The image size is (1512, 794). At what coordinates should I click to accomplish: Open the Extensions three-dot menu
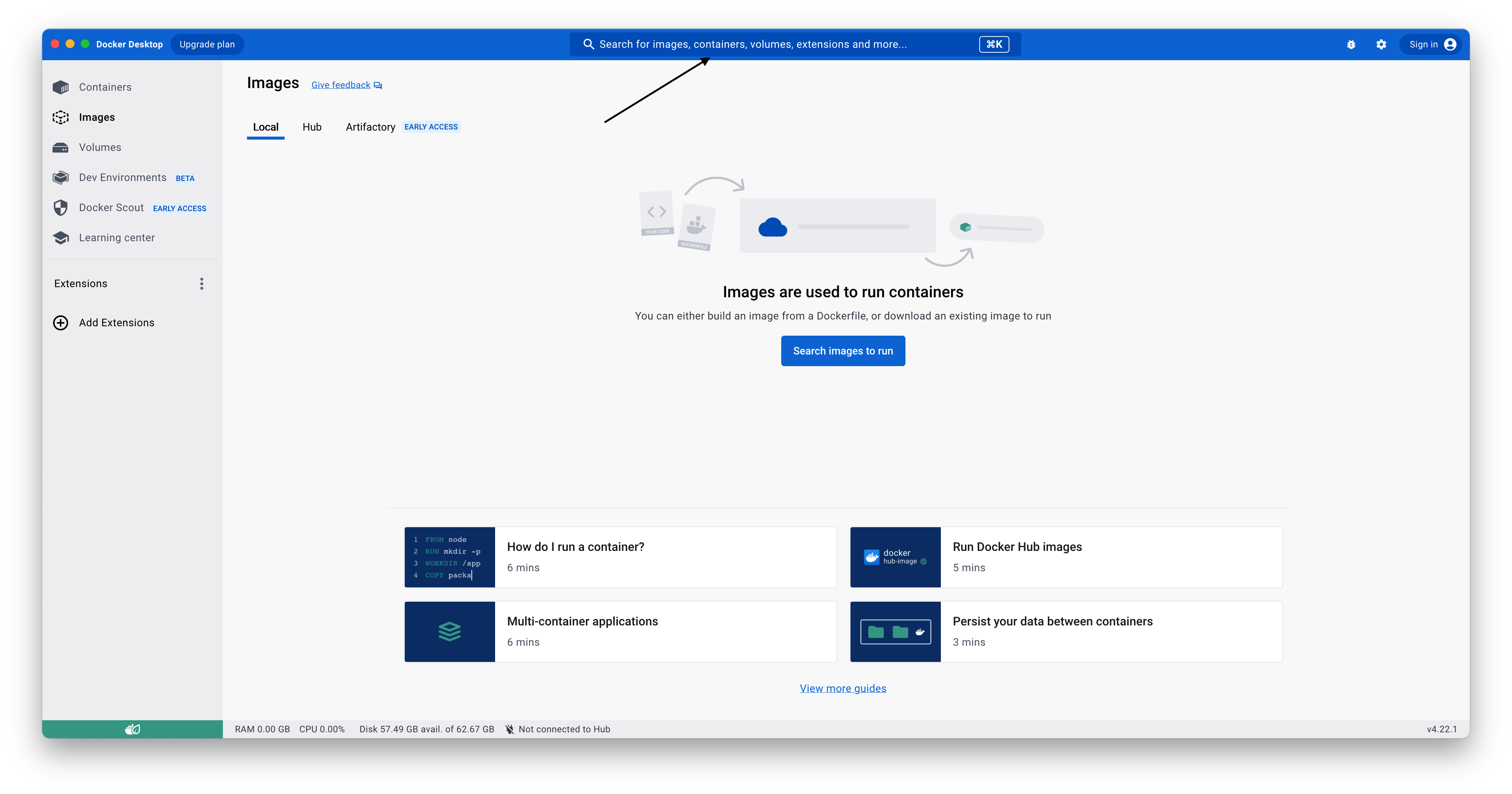(x=201, y=284)
